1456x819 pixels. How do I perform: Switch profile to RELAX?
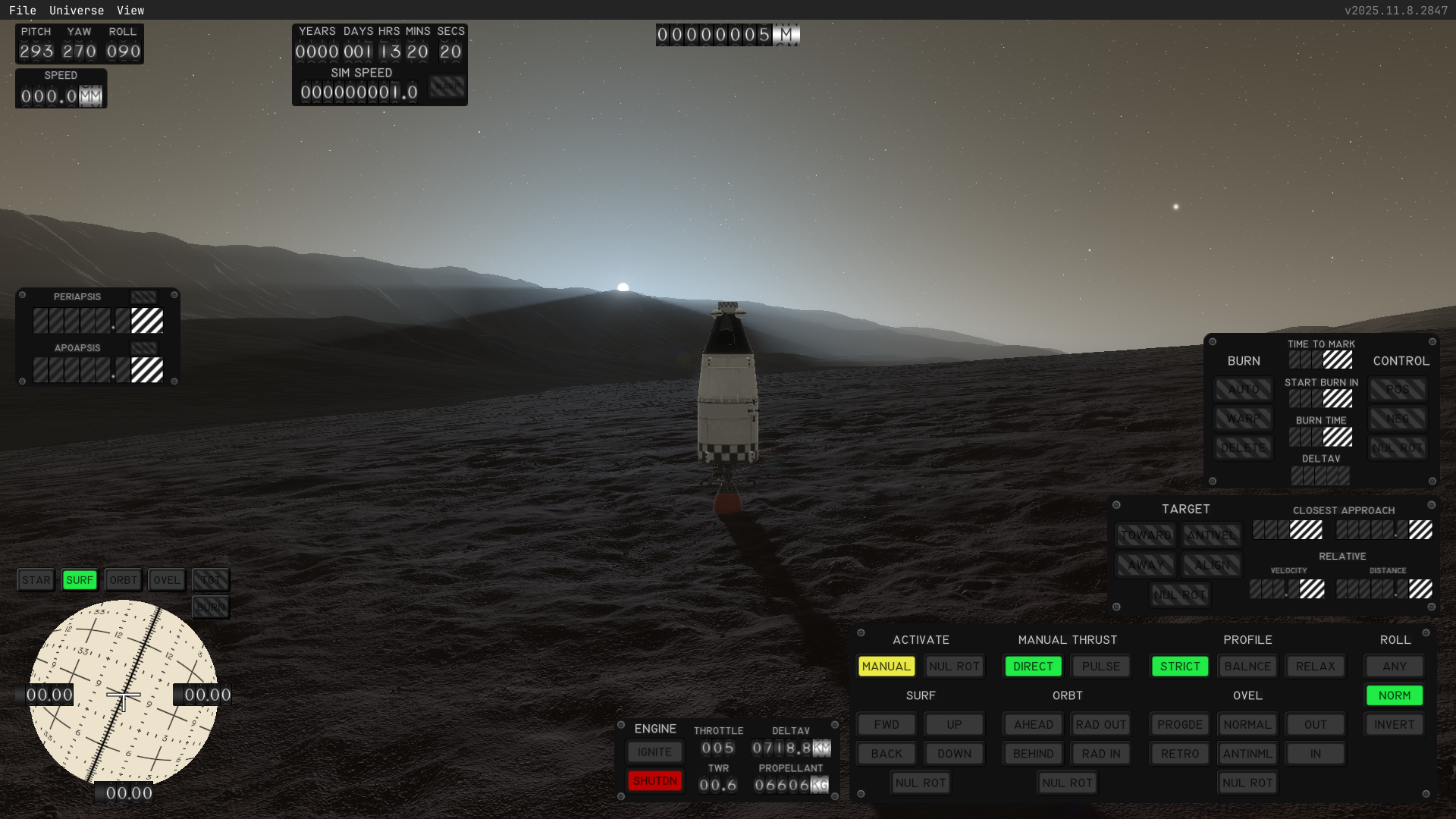coord(1315,666)
